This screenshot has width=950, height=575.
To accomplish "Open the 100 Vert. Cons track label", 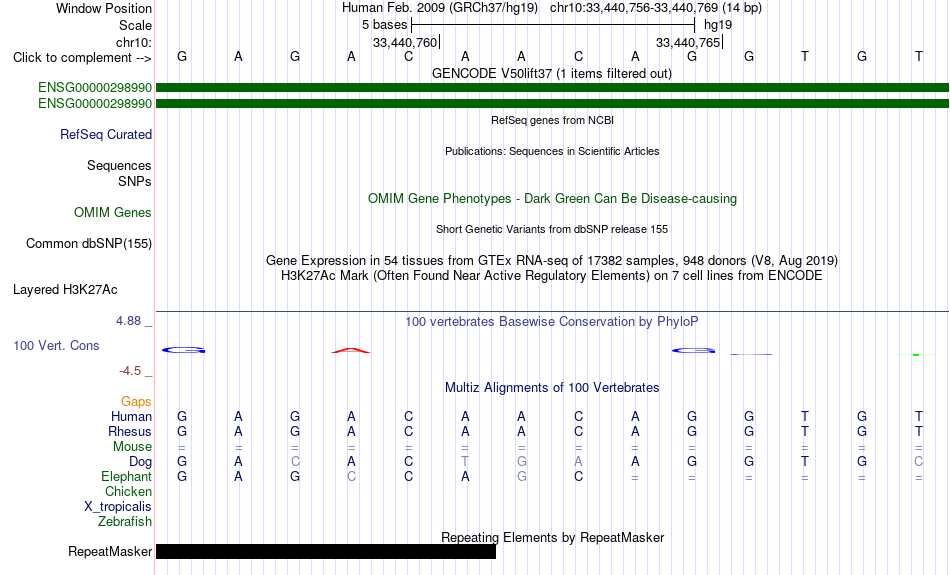I will tap(56, 345).
